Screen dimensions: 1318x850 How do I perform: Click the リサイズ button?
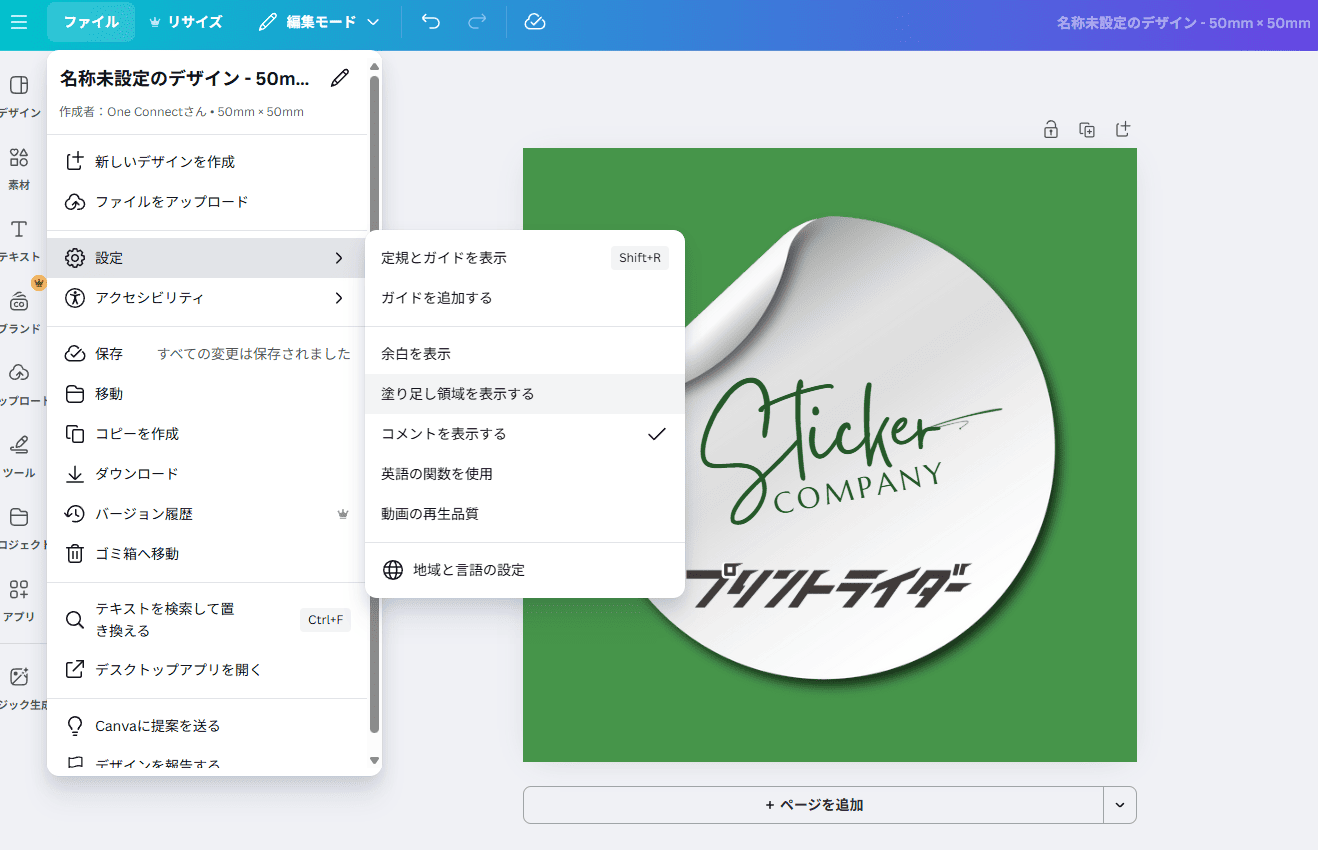point(185,22)
